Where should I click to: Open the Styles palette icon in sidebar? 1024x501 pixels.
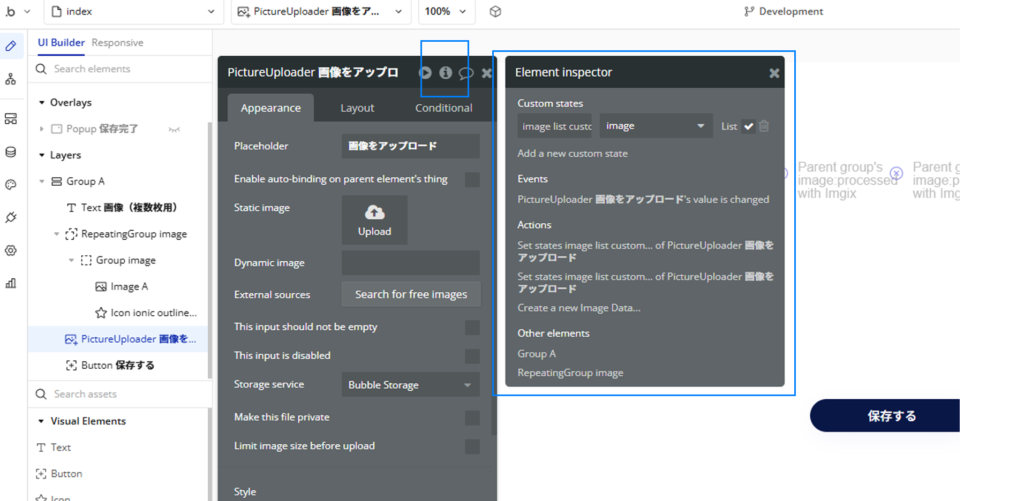11,185
